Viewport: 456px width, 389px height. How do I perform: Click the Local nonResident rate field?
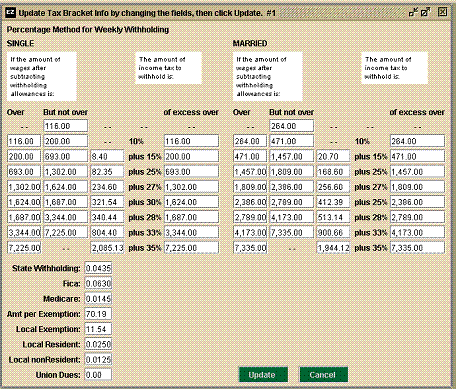98,360
